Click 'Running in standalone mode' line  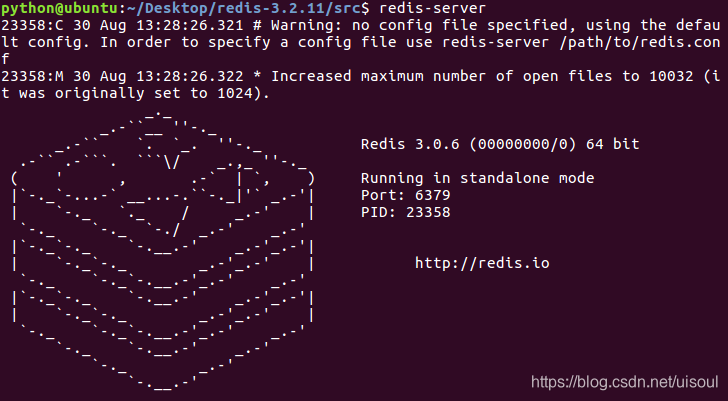[477, 178]
